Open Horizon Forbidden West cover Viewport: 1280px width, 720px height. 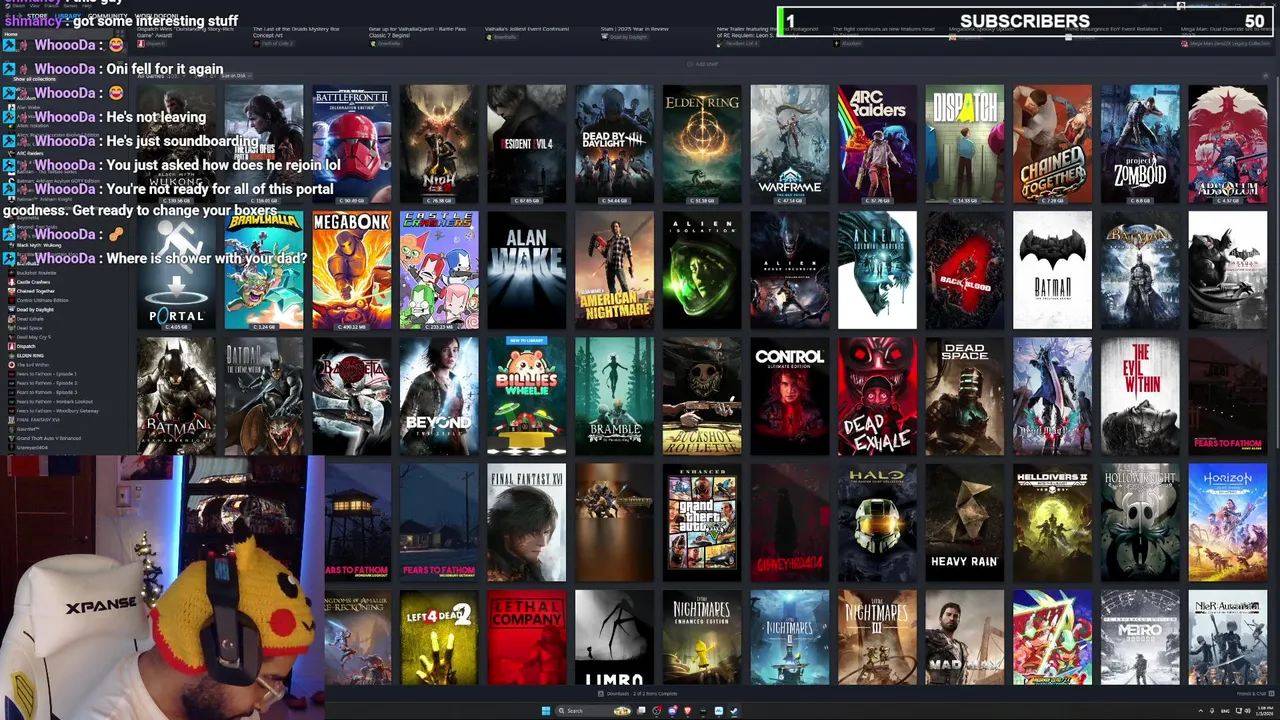1228,522
